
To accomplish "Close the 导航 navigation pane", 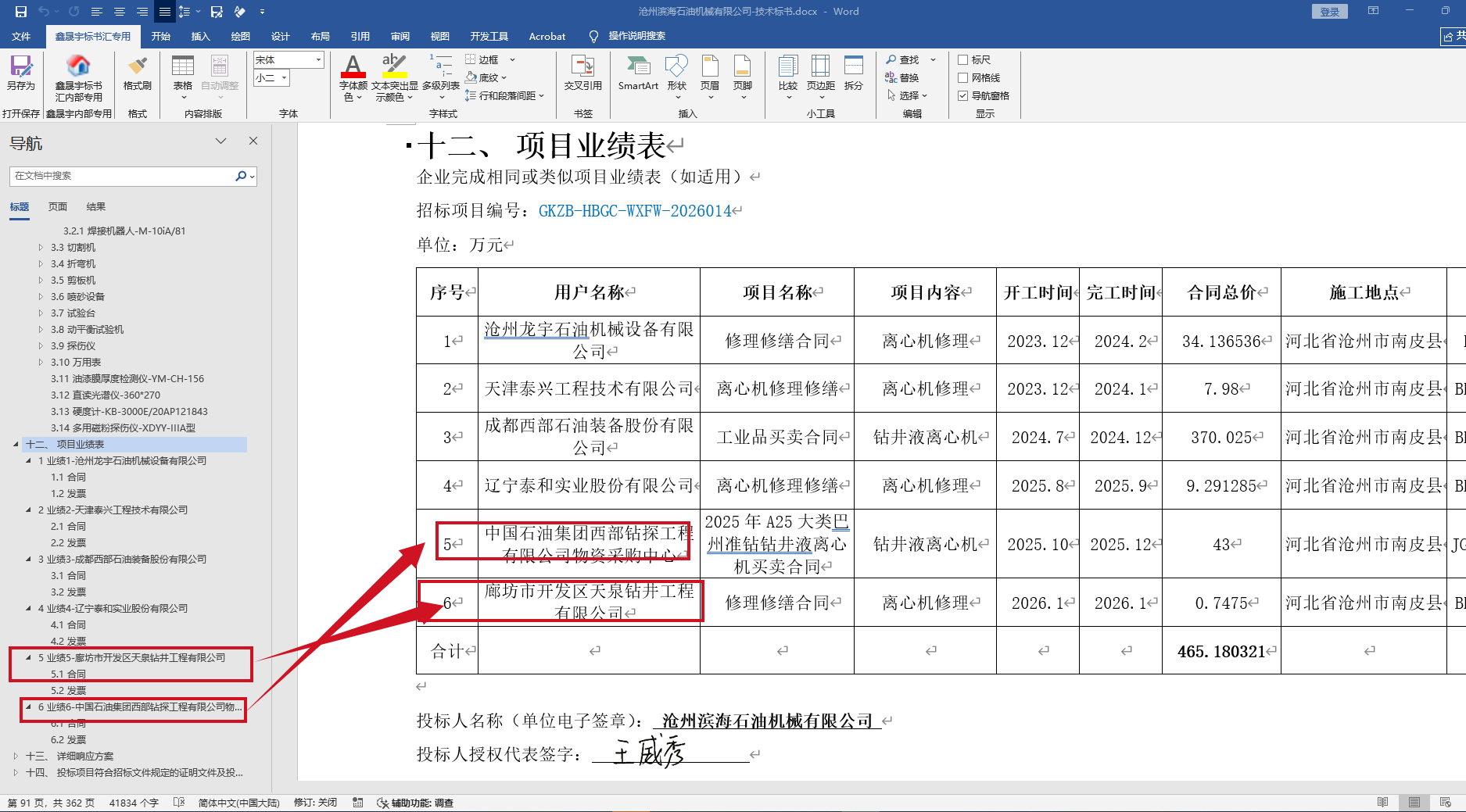I will pyautogui.click(x=253, y=141).
